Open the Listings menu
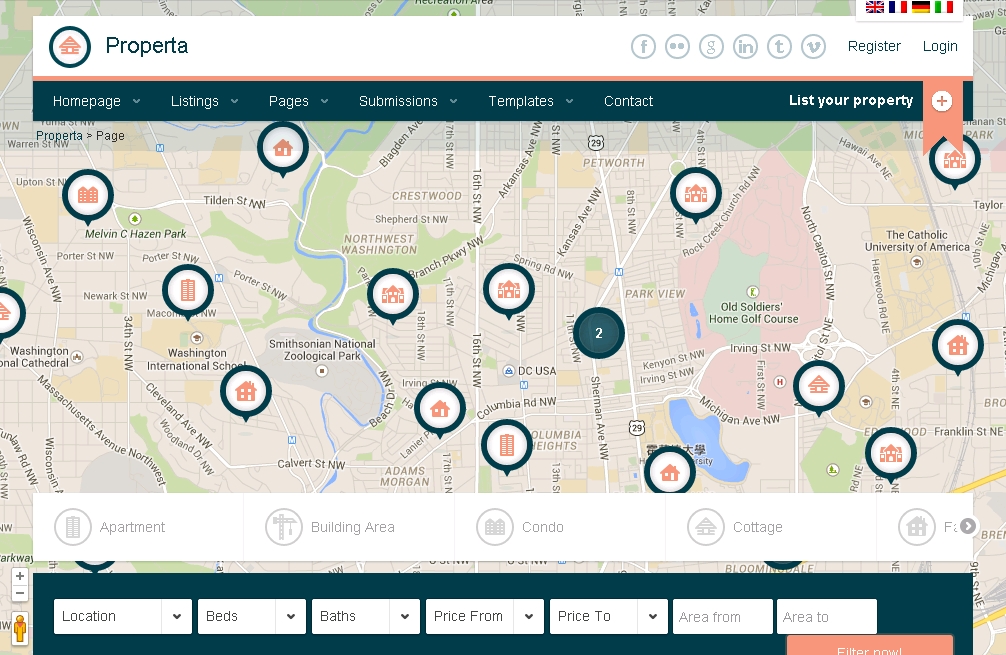The image size is (1006, 655). click(204, 101)
